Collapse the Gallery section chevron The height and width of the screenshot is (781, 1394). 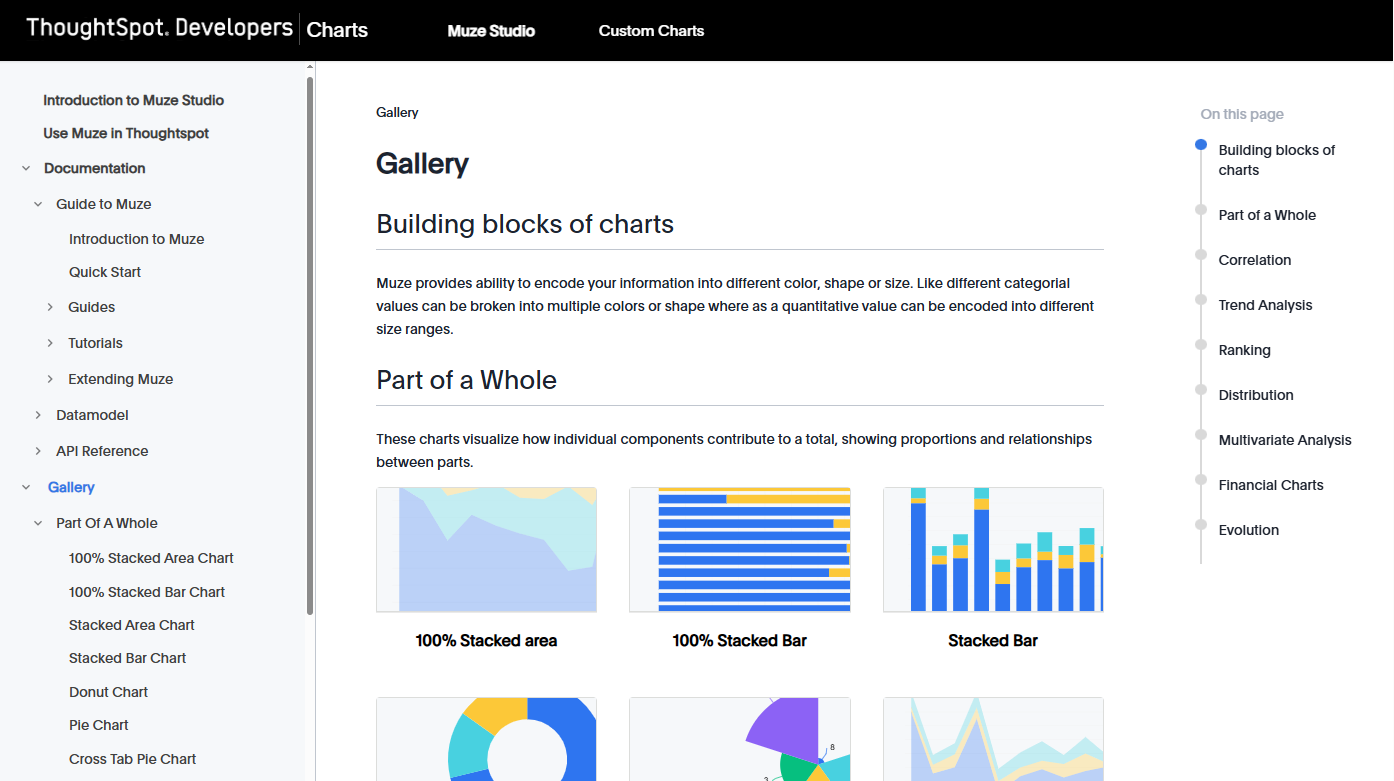[26, 487]
